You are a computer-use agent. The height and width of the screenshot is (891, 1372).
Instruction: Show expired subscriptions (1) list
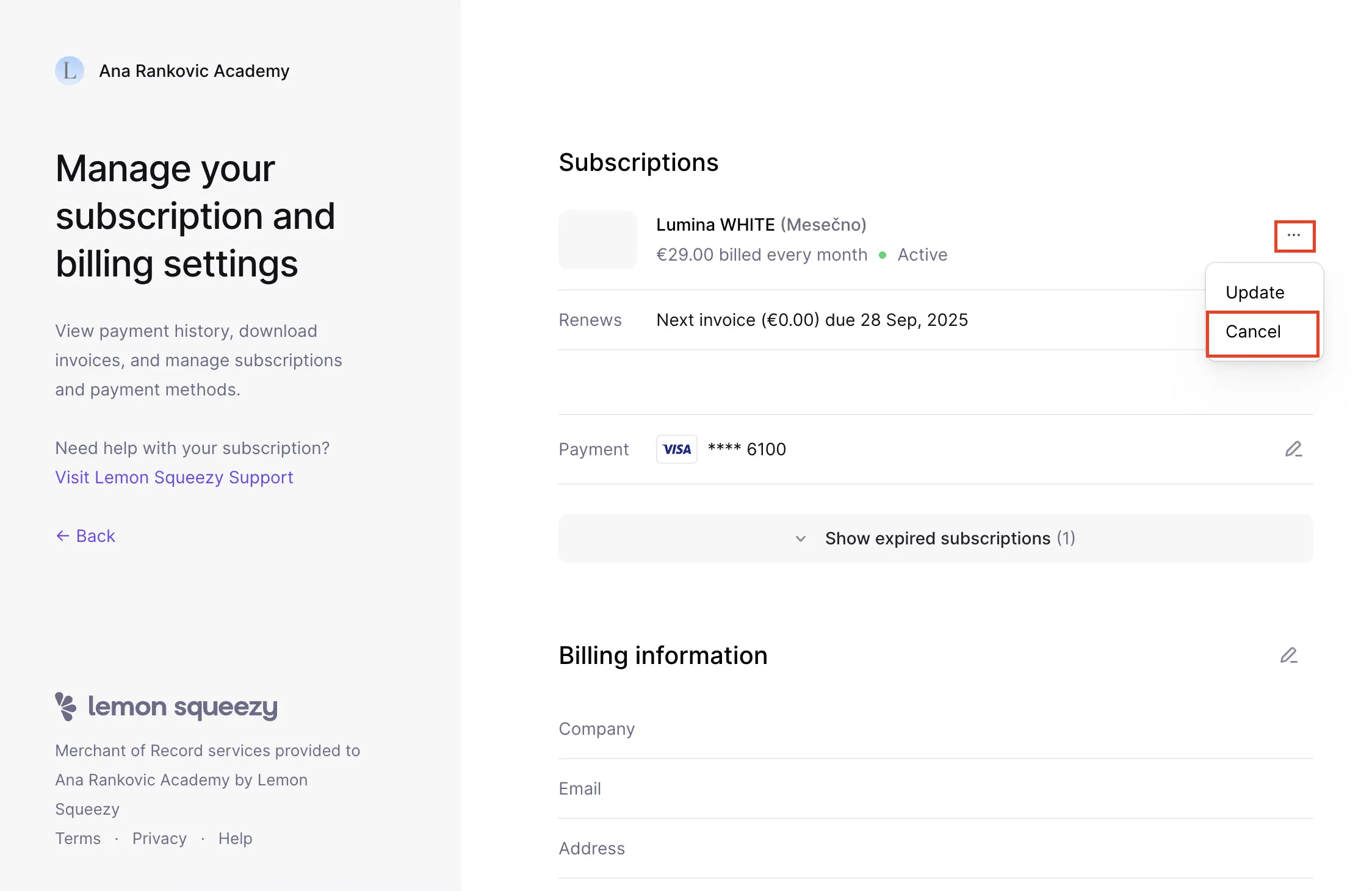coord(936,538)
